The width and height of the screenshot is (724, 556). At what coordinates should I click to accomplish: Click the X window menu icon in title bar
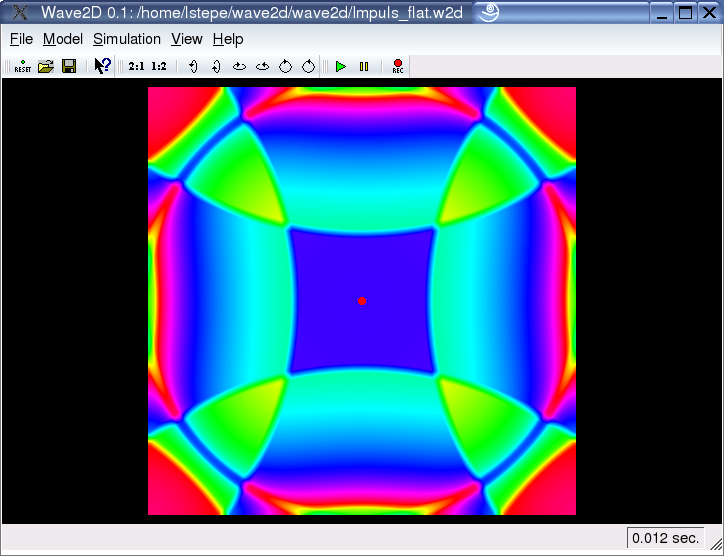coord(18,13)
